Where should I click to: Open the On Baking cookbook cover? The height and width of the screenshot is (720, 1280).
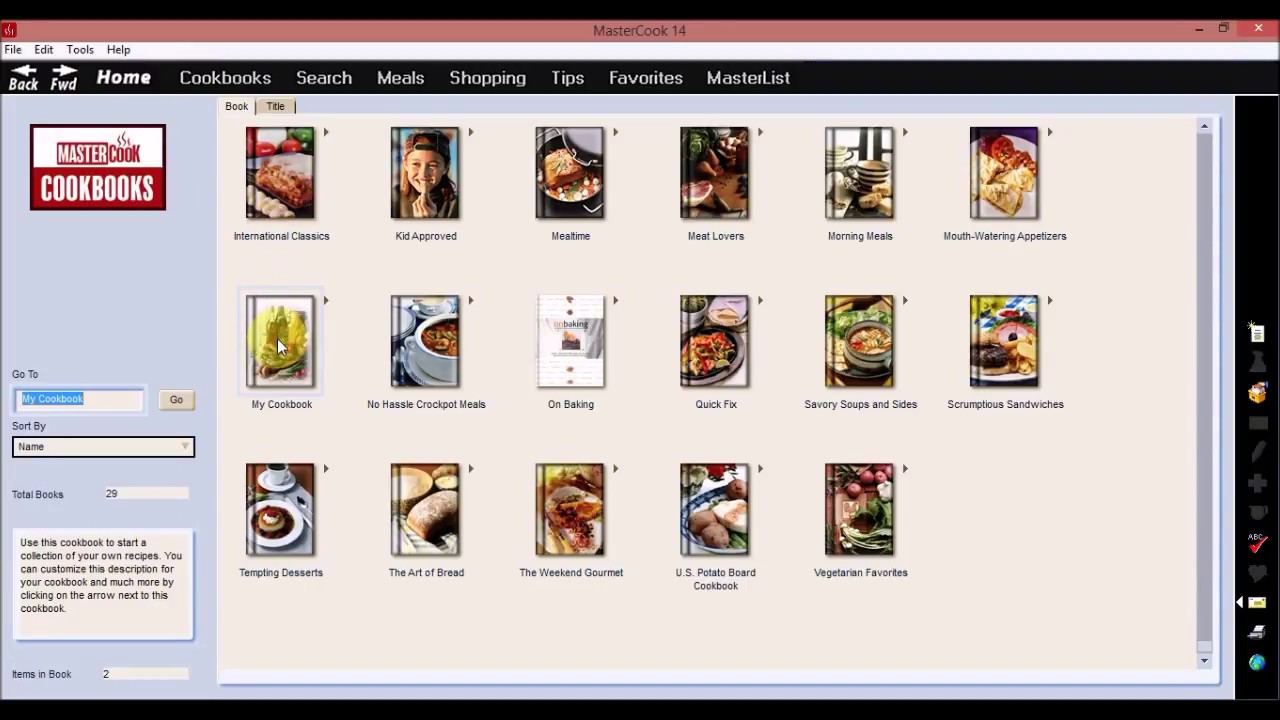point(570,341)
